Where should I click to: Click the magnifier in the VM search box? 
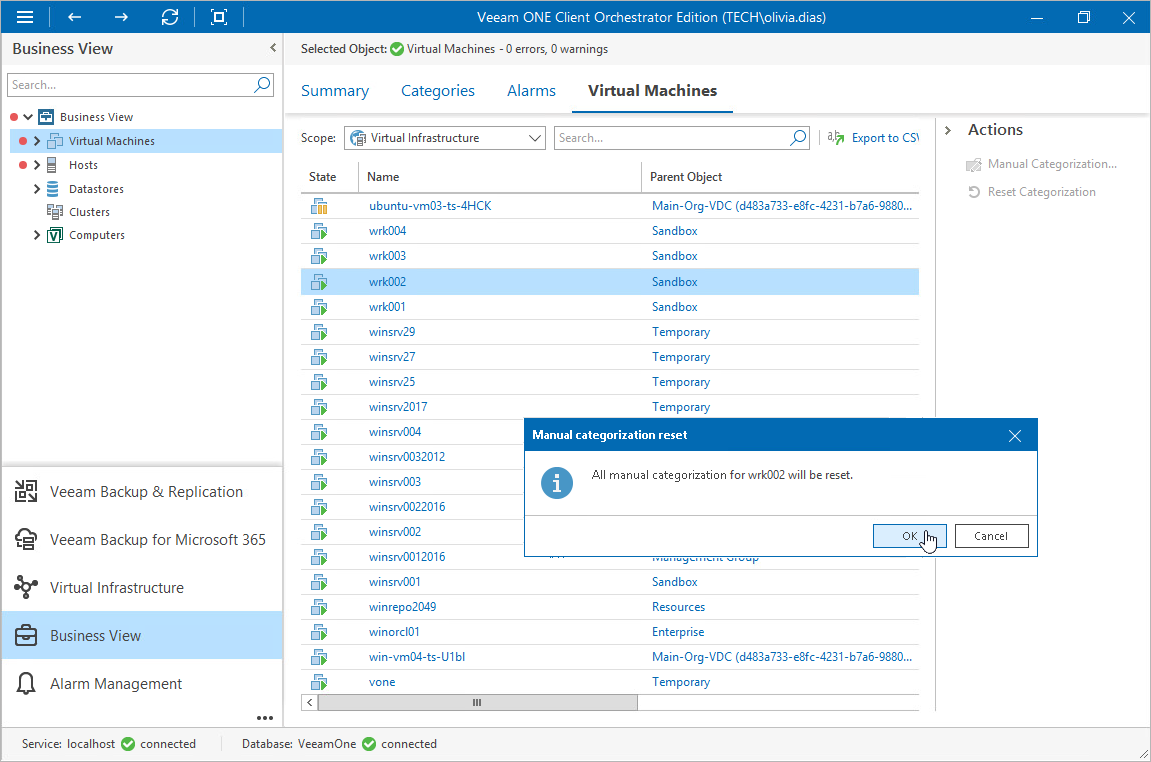click(x=799, y=138)
